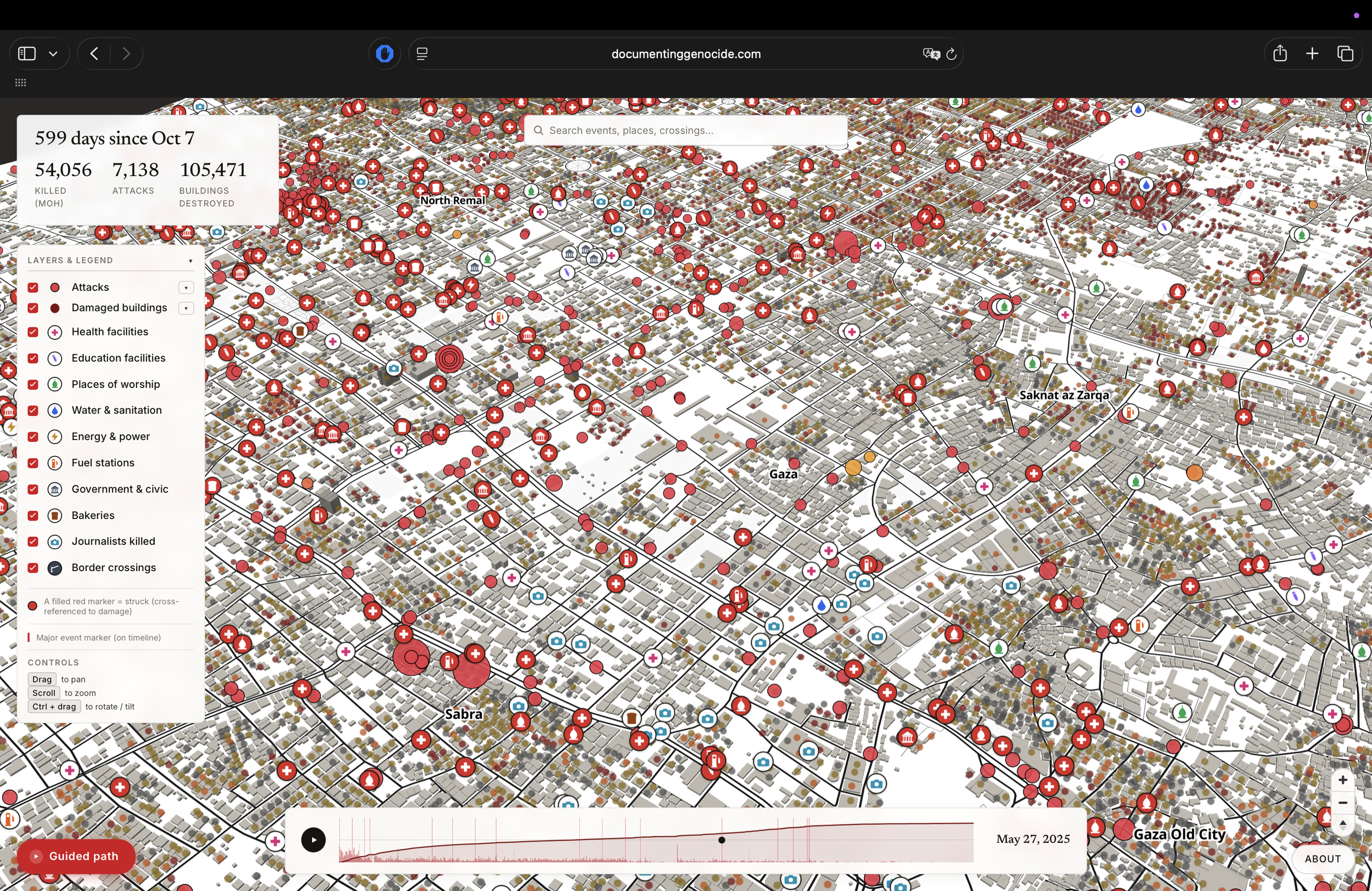This screenshot has width=1372, height=891.
Task: Click the Health facilities legend icon
Action: point(55,332)
